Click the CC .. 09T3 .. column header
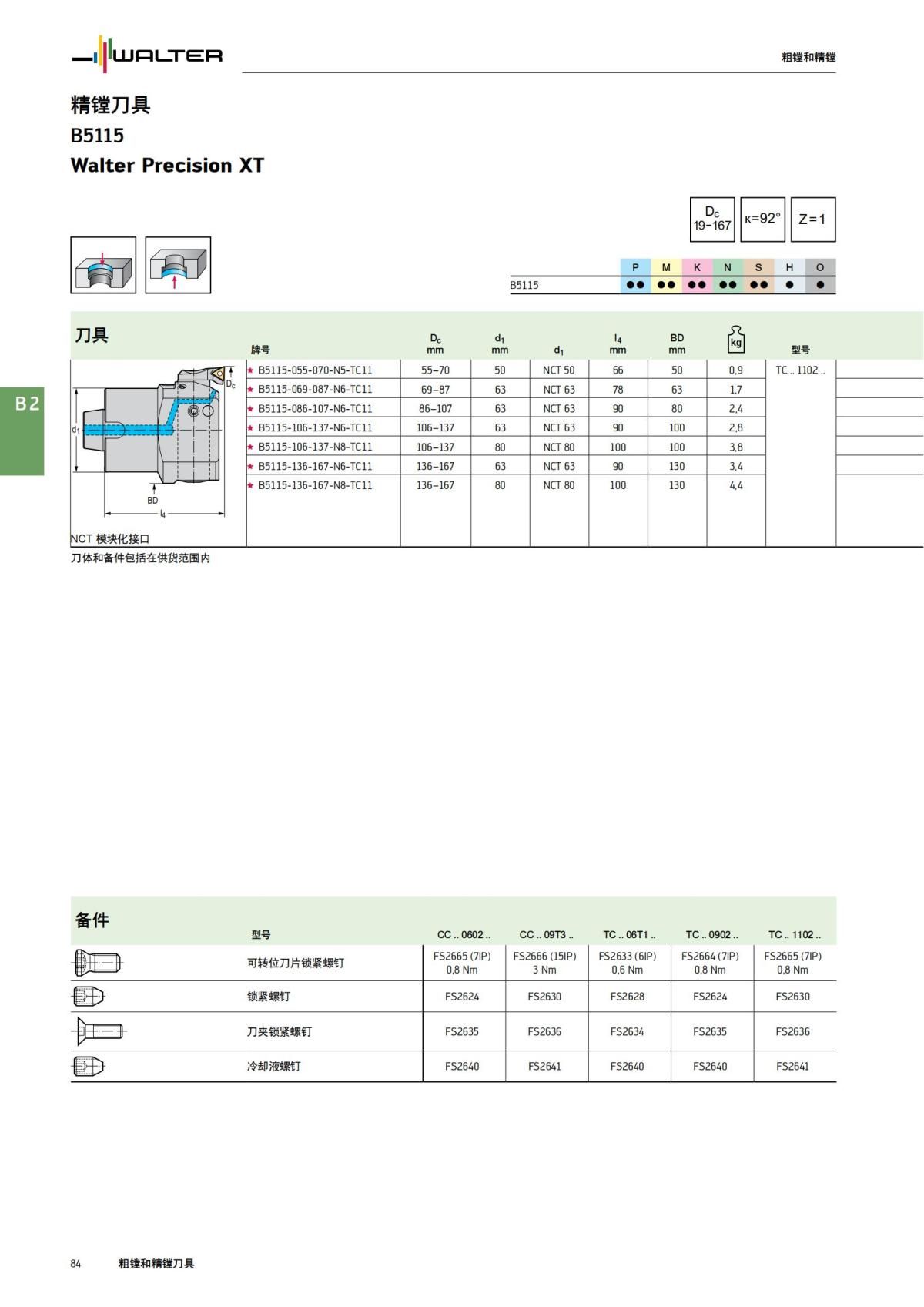The height and width of the screenshot is (1307, 924). click(x=546, y=934)
